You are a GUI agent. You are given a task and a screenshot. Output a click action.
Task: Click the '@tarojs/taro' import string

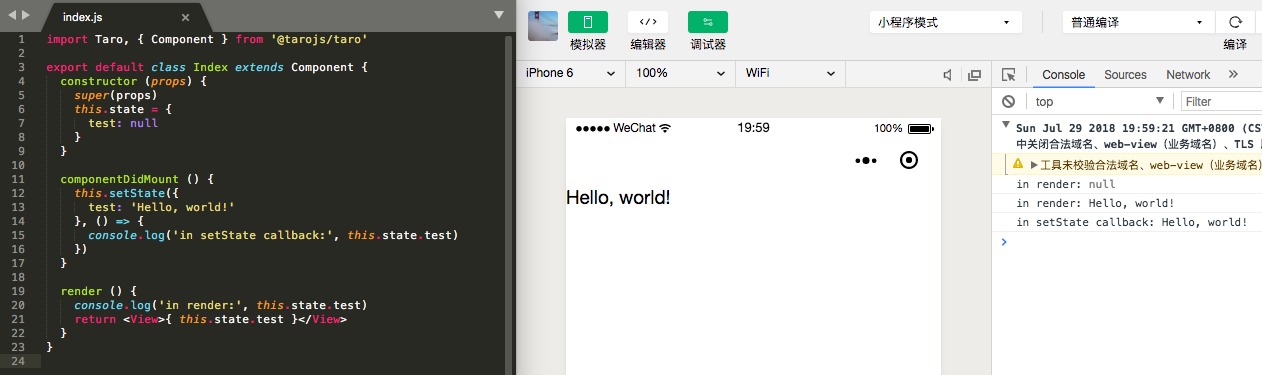point(319,39)
